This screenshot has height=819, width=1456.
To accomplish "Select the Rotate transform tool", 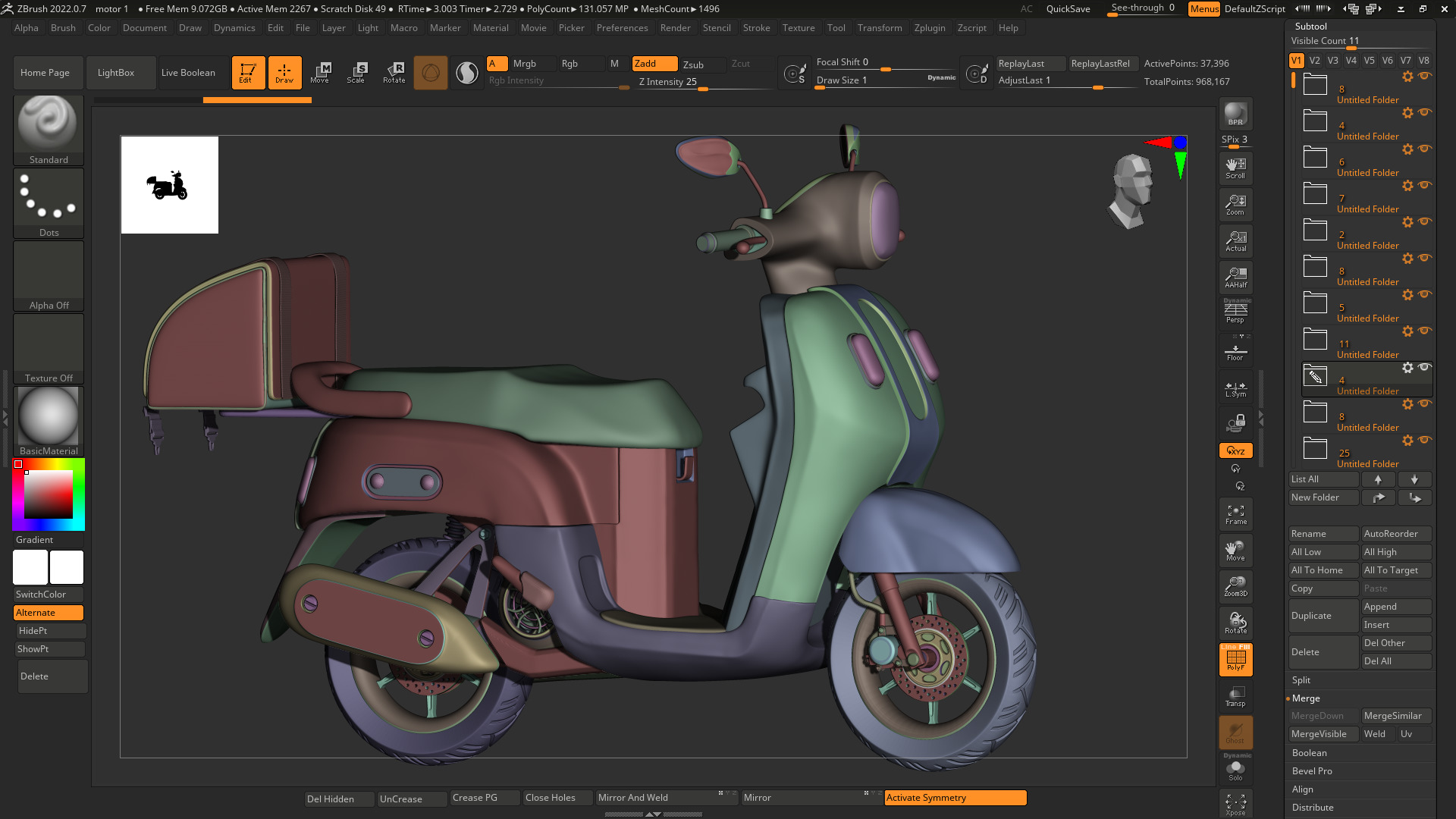I will [394, 73].
